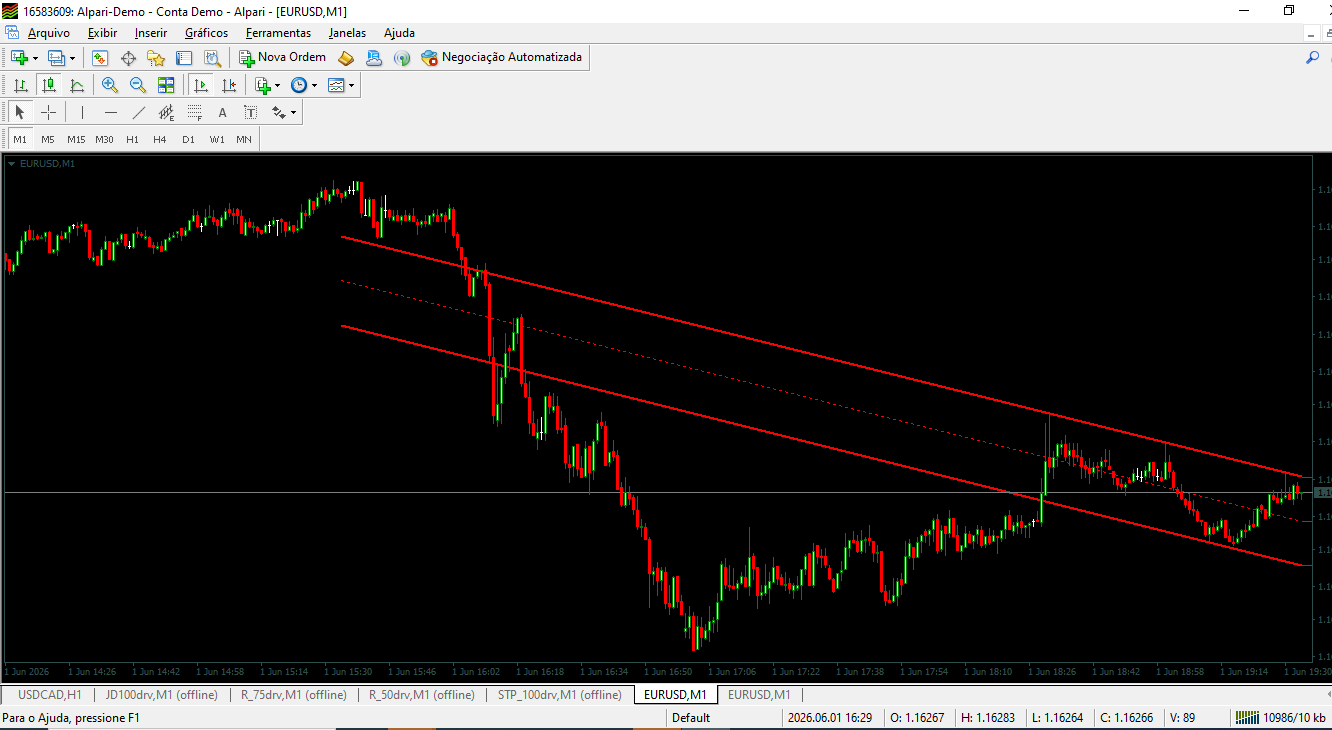Open the MetaEditor yellow book icon
The height and width of the screenshot is (730, 1332).
pos(346,58)
